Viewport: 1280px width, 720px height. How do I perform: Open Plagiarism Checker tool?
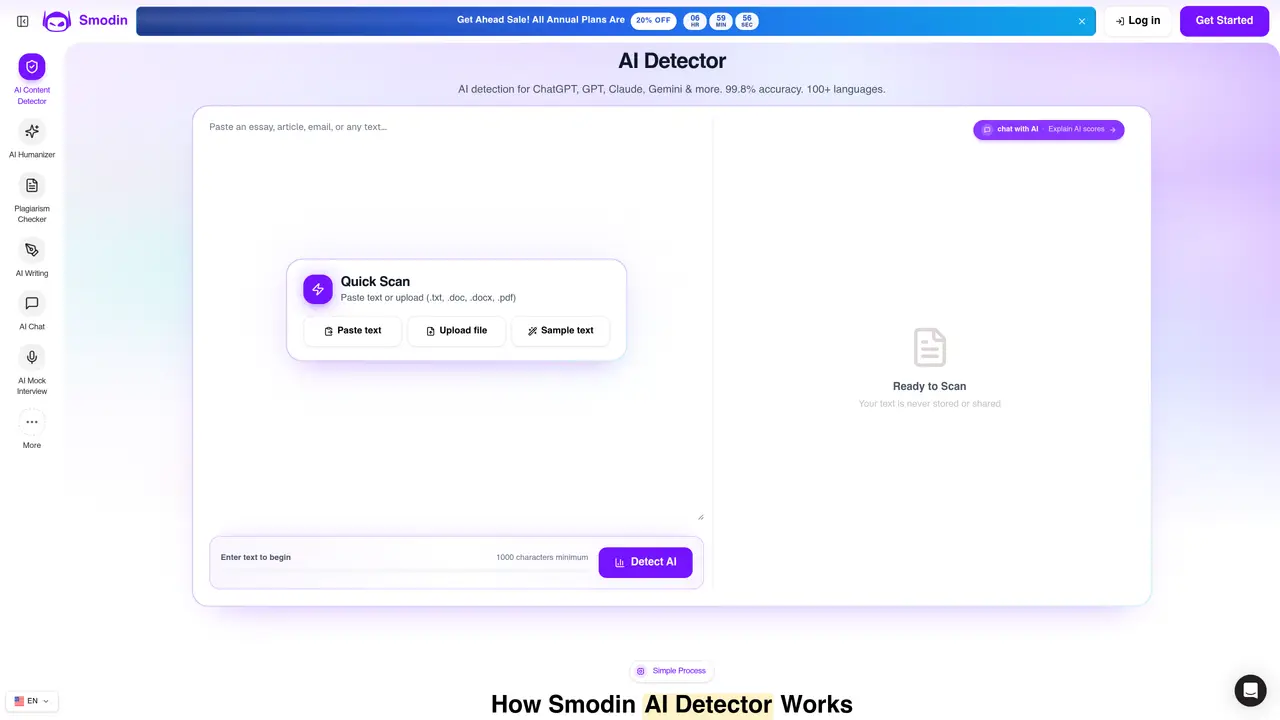pos(32,198)
